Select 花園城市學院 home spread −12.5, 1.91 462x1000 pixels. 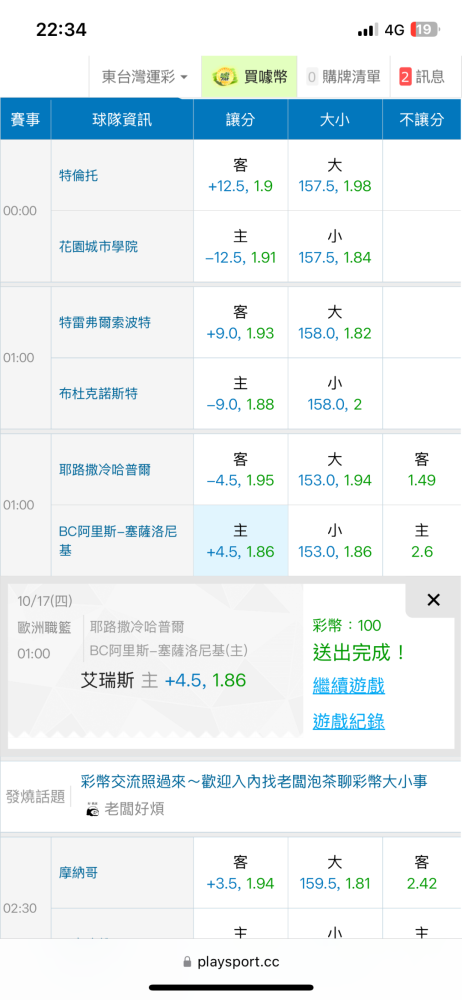(241, 247)
